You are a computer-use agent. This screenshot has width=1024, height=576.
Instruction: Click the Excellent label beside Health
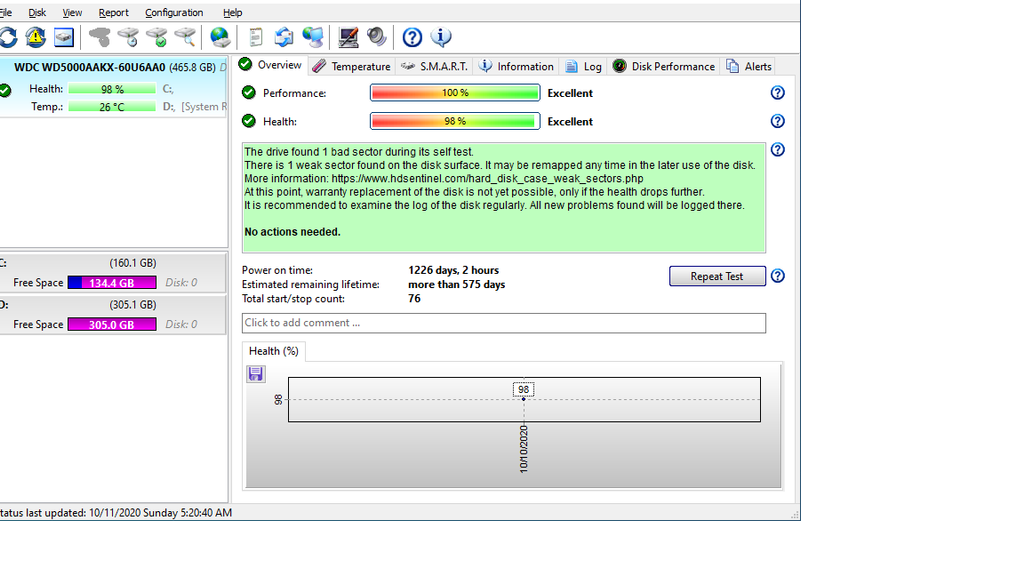570,121
